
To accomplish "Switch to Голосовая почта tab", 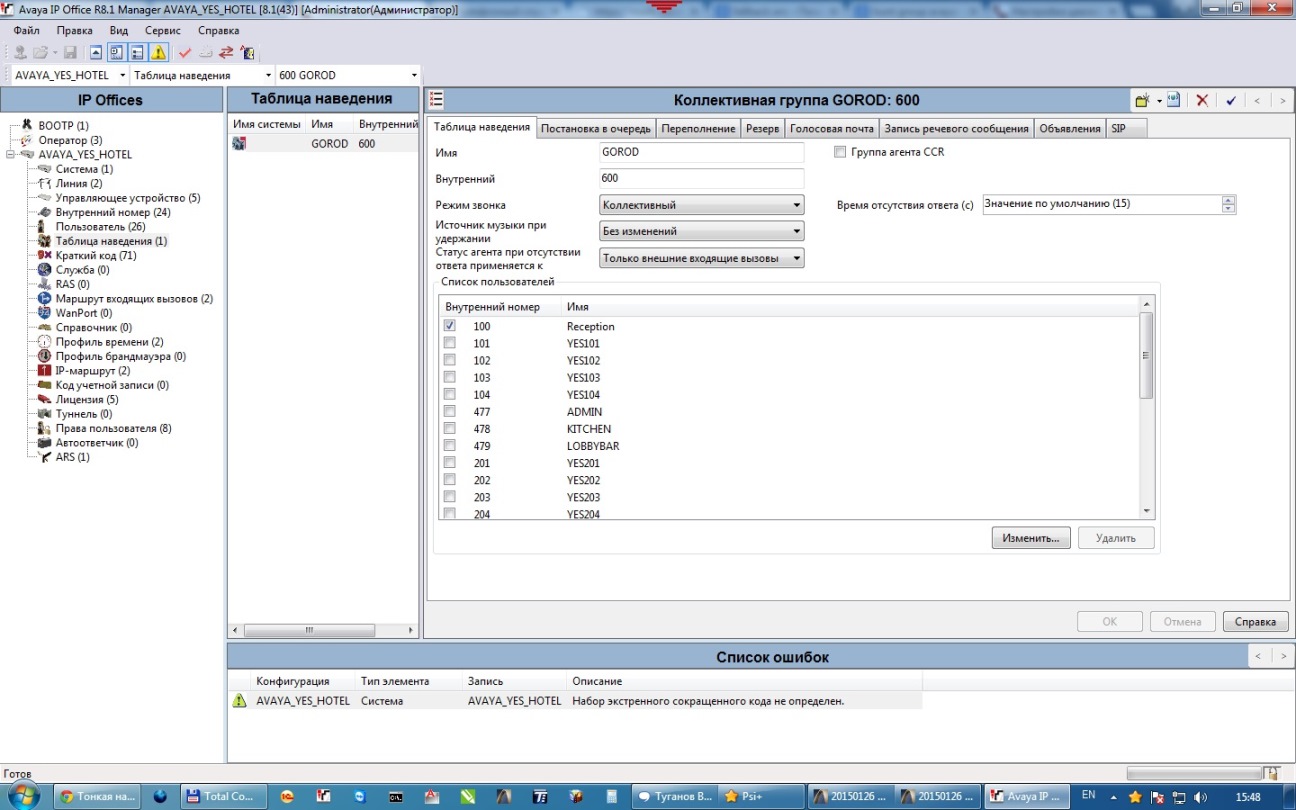I will pos(831,128).
